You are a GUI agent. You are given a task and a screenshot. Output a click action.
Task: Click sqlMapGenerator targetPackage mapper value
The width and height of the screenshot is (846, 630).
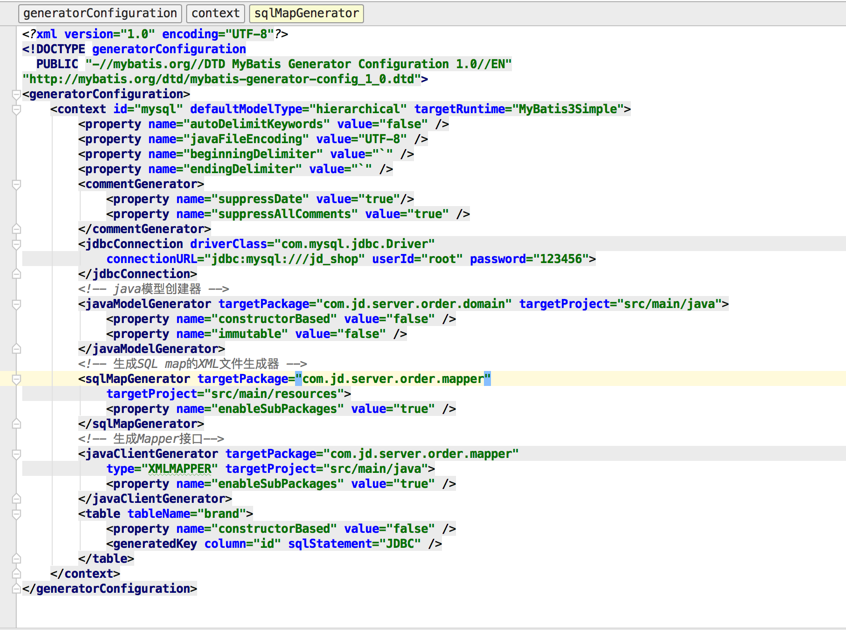point(393,379)
